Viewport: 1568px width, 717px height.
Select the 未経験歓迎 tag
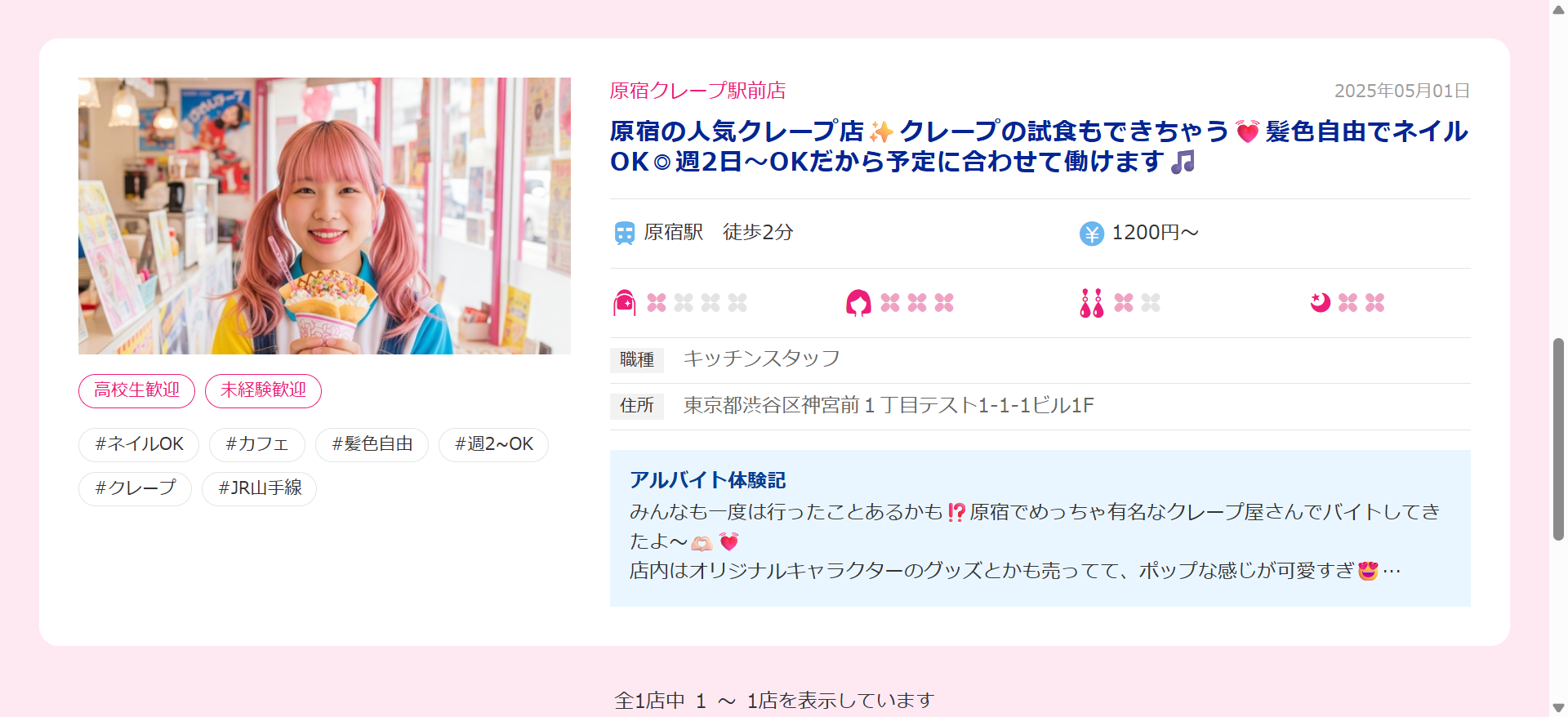click(263, 390)
